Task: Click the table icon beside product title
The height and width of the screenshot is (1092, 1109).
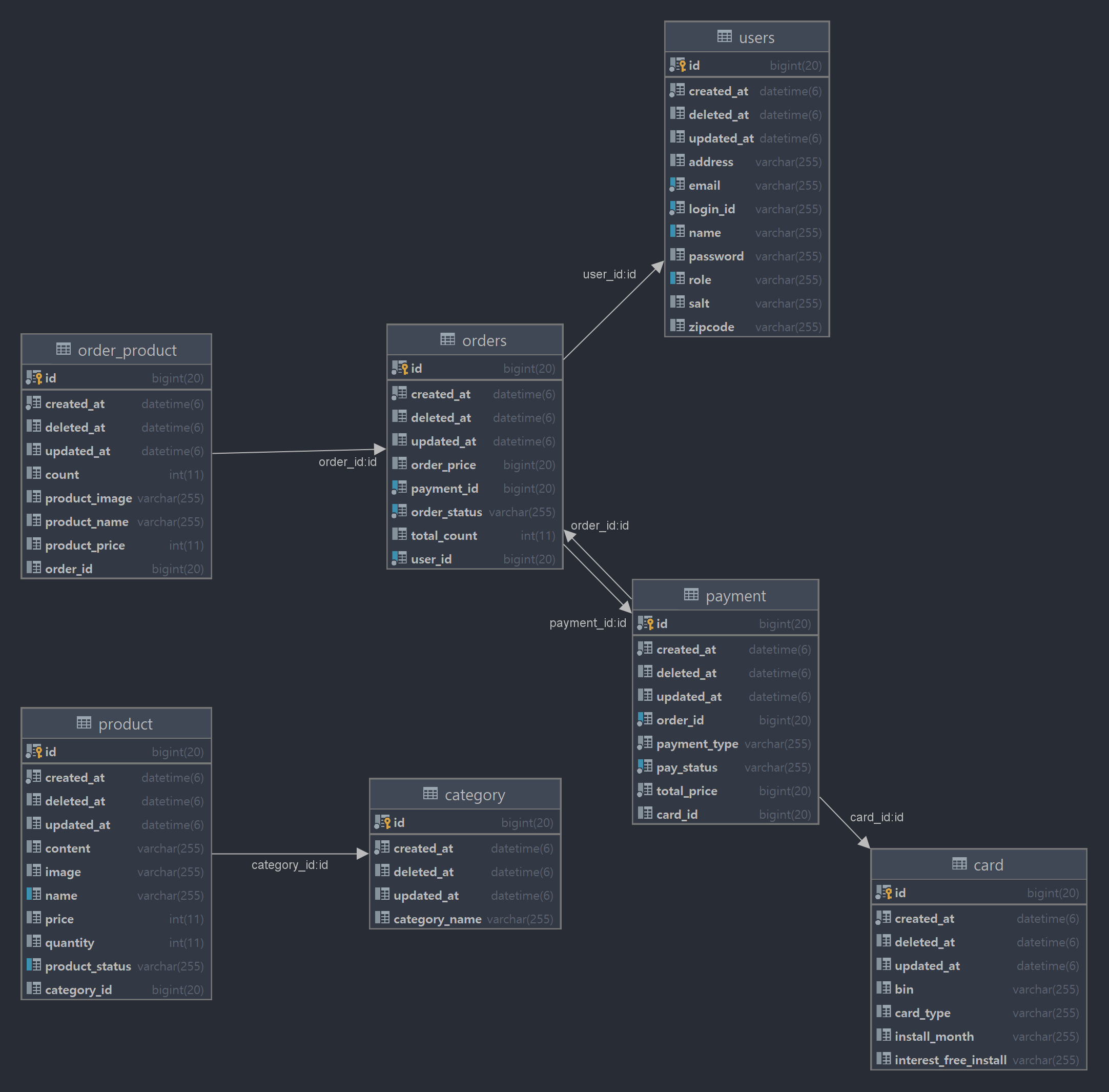Action: point(84,723)
